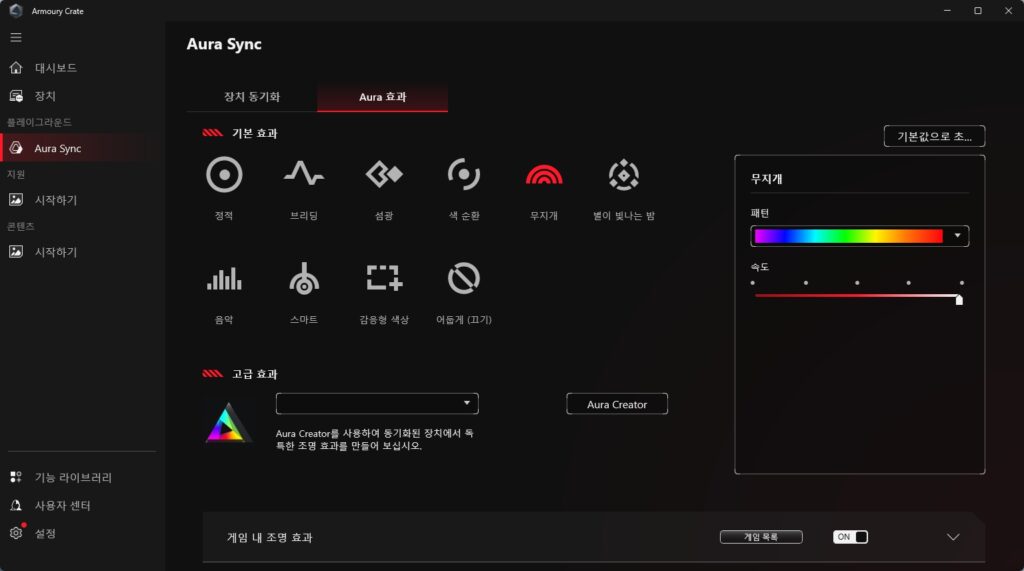Click the Armoury Crate logo in the title bar
Screen dimensions: 1024x571
16,10
